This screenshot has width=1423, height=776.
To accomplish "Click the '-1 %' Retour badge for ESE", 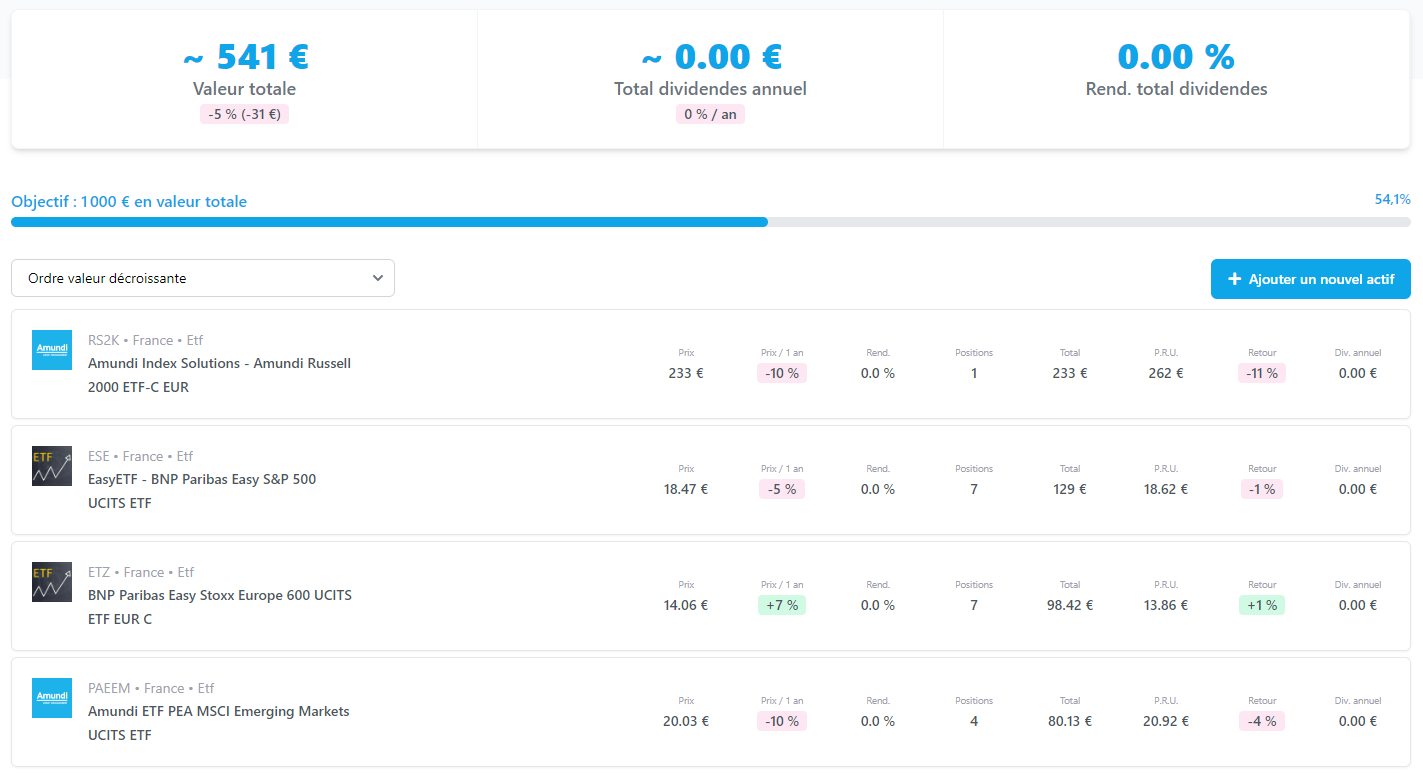I will [1262, 489].
